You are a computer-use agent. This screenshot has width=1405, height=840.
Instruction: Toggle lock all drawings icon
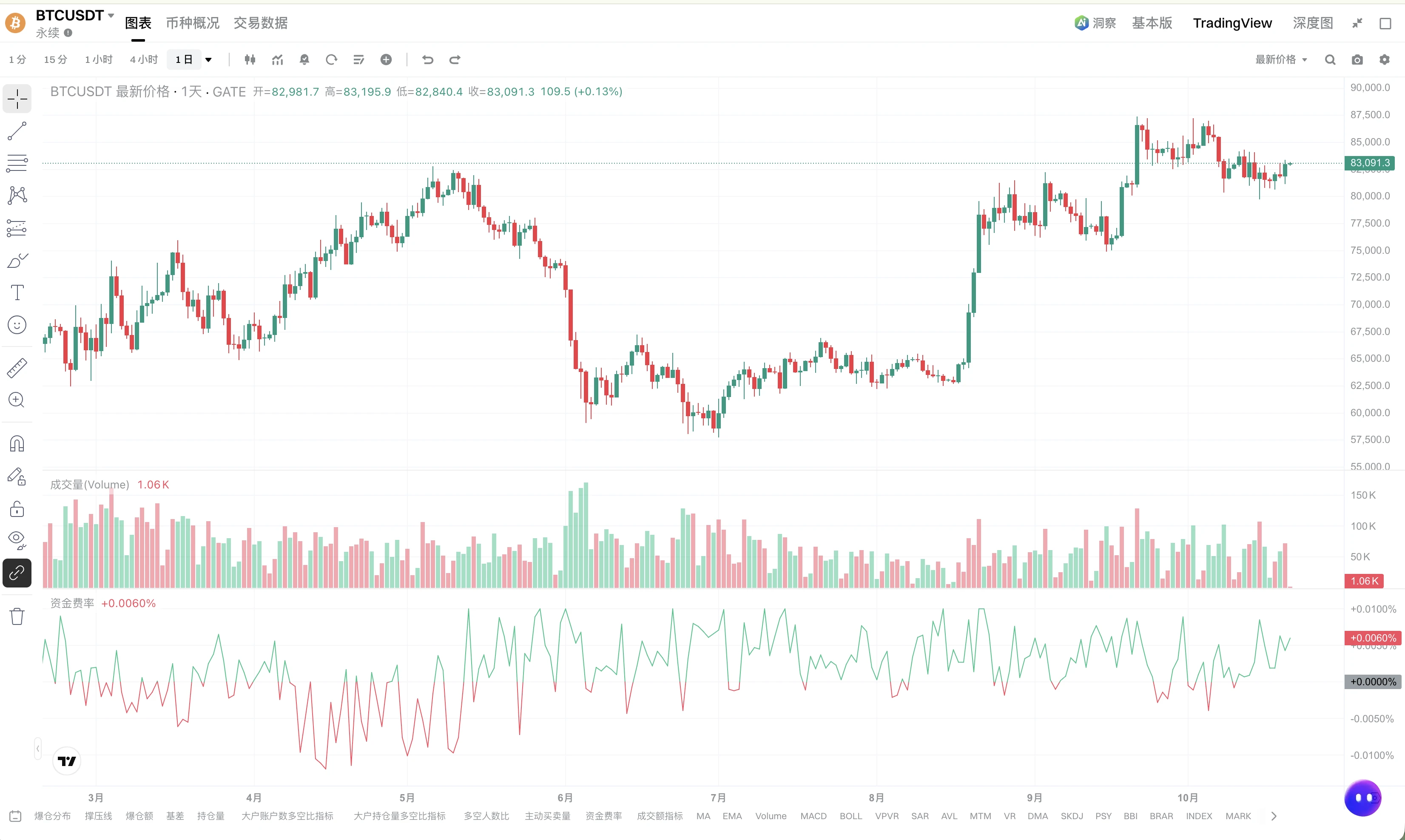click(17, 509)
